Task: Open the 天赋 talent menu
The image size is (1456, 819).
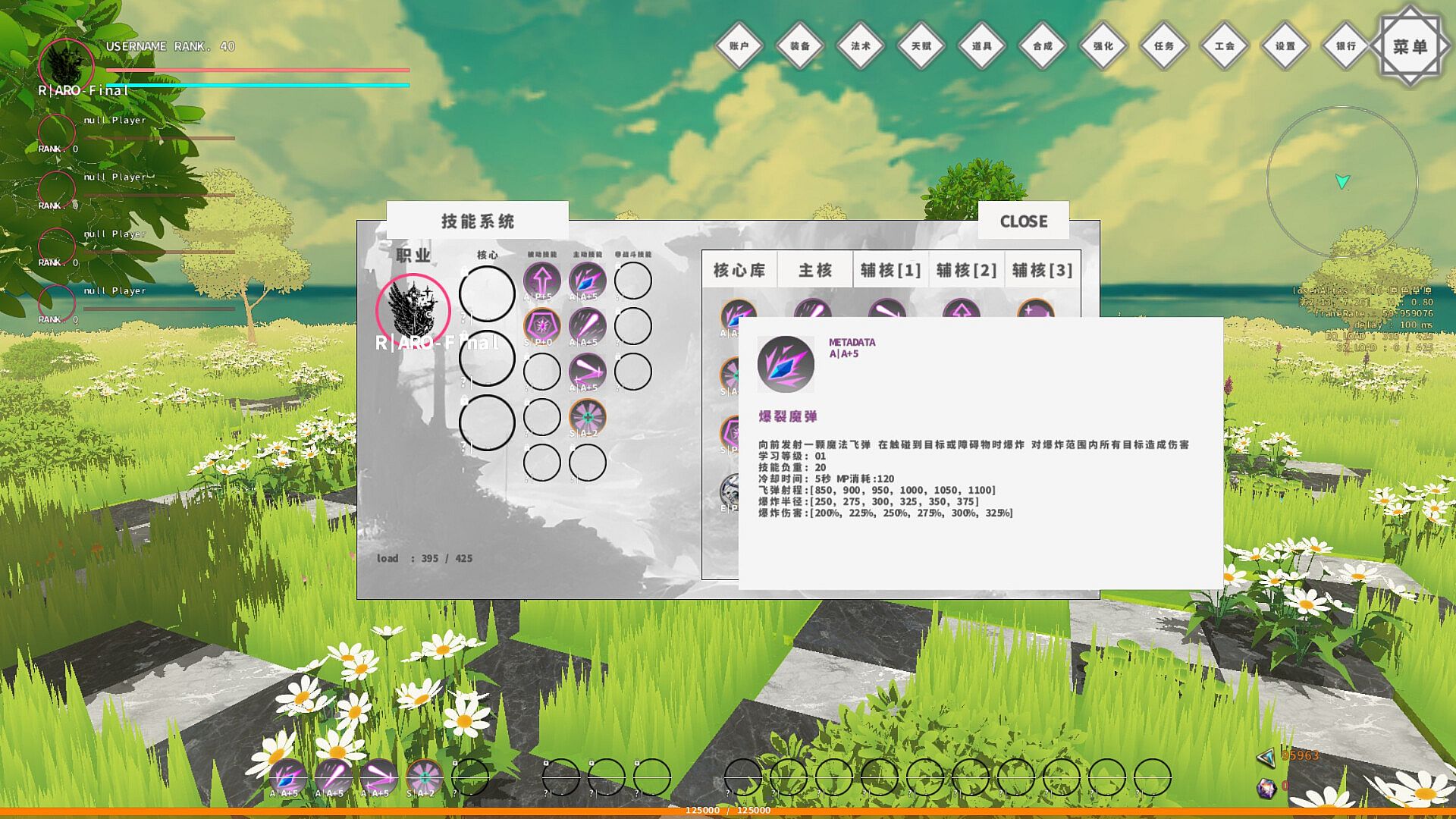Action: click(x=921, y=46)
